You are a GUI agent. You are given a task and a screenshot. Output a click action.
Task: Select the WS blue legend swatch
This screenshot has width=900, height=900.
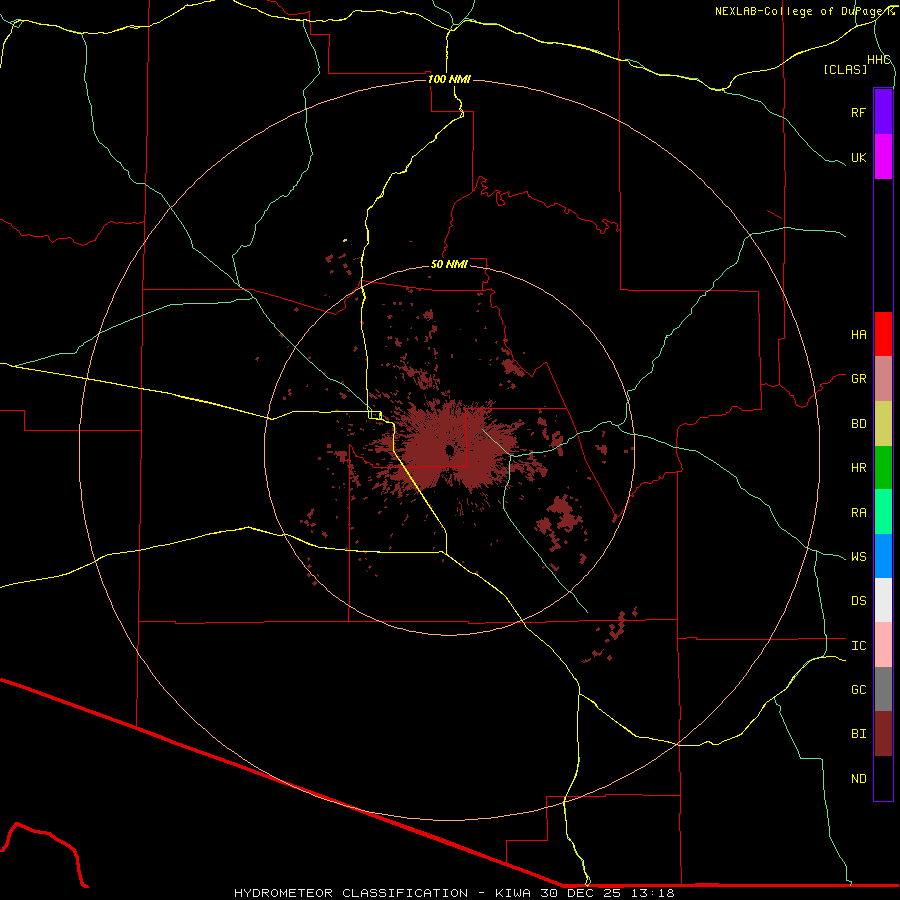883,556
